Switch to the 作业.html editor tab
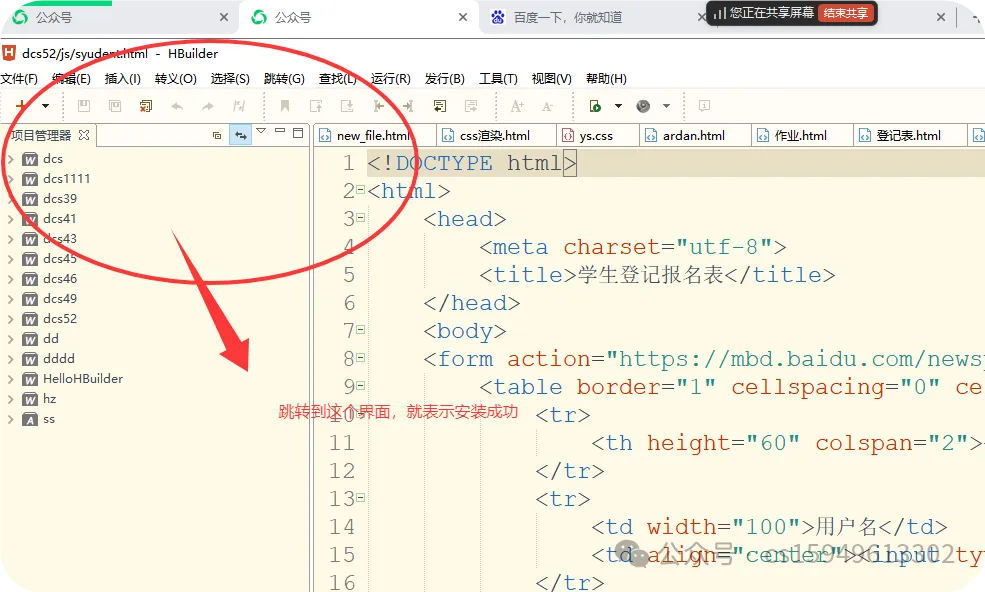The height and width of the screenshot is (592, 985). pyautogui.click(x=800, y=135)
